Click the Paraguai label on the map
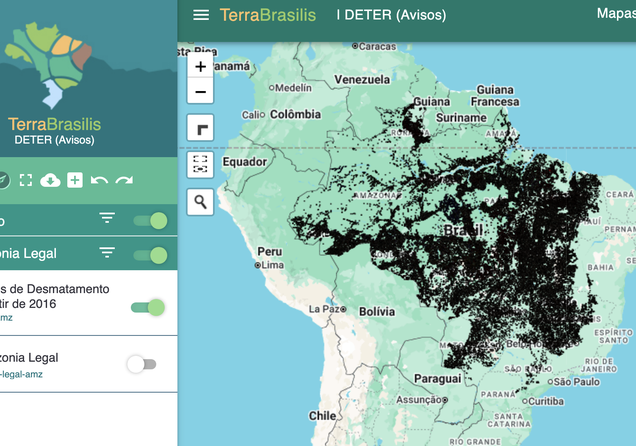The height and width of the screenshot is (446, 636). (438, 379)
